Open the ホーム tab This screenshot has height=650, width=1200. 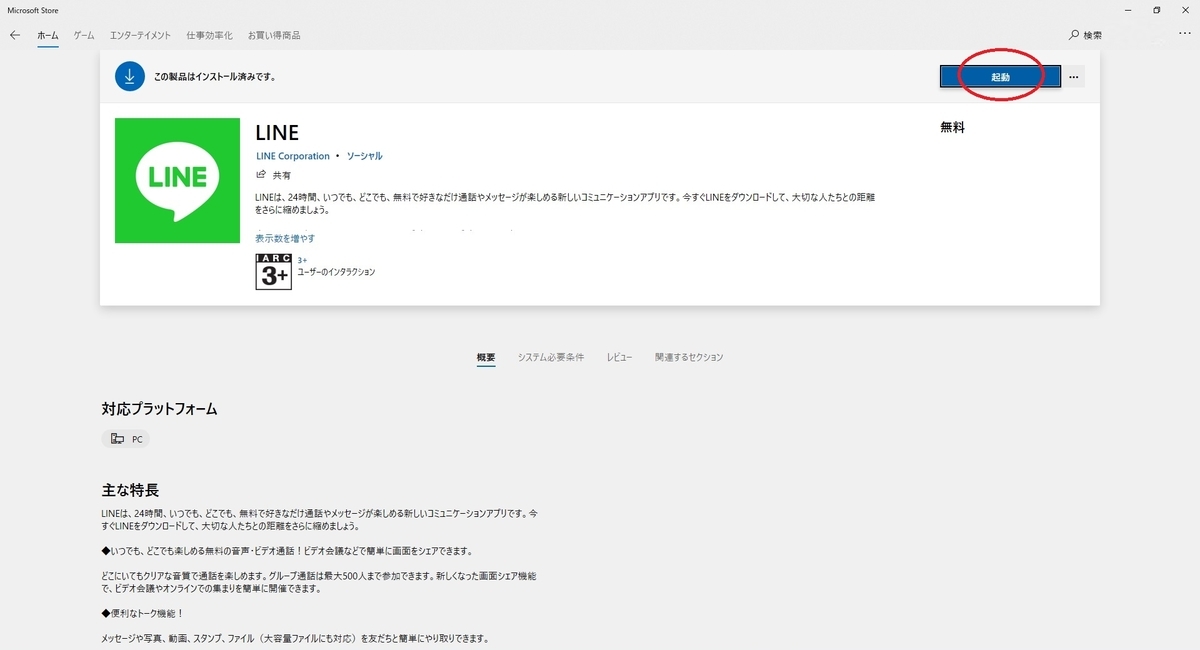pos(48,35)
